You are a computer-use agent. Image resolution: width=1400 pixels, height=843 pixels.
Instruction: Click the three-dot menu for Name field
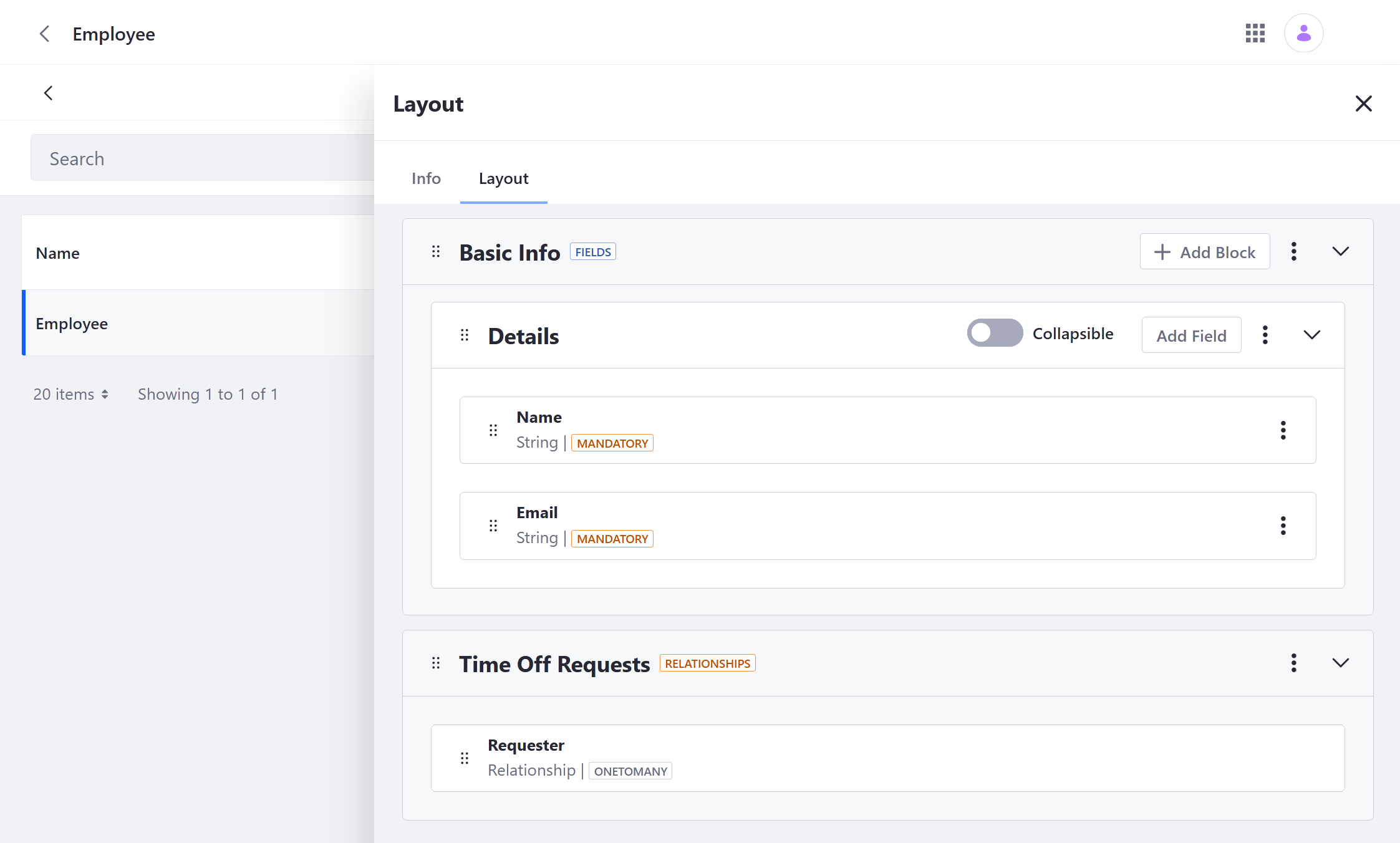(x=1283, y=430)
